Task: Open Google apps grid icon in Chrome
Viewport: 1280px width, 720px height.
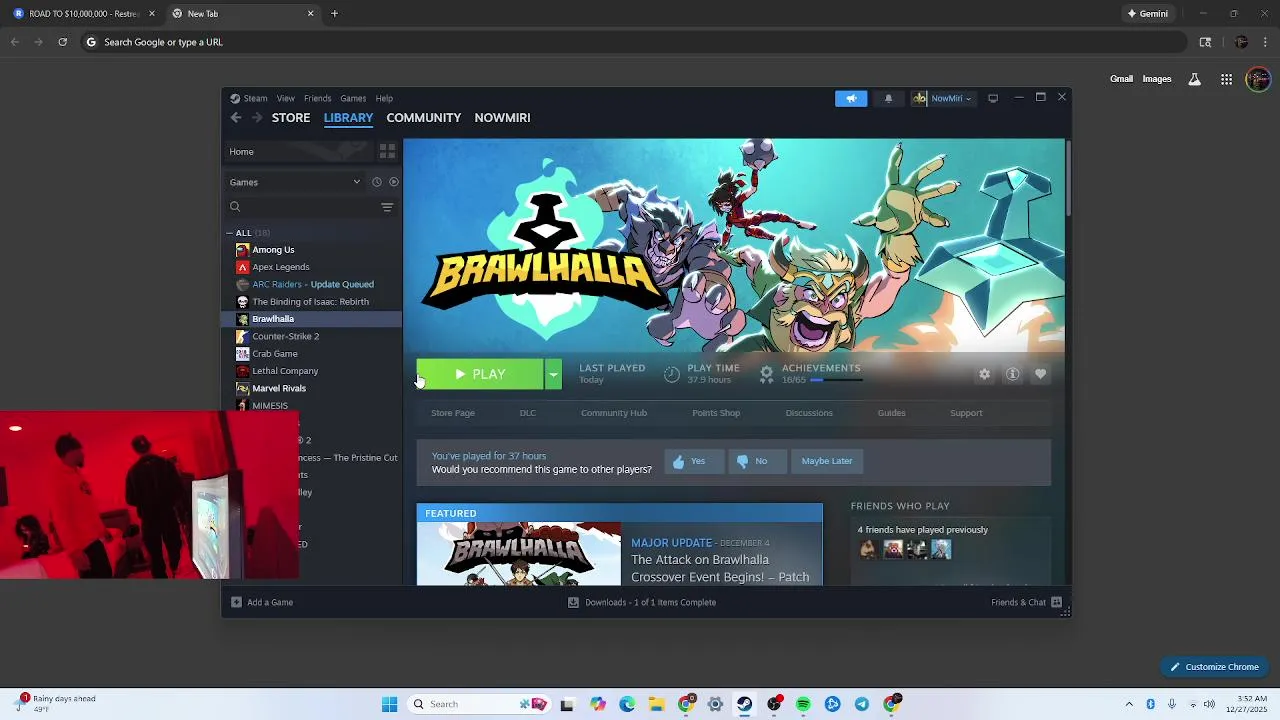Action: (x=1226, y=79)
